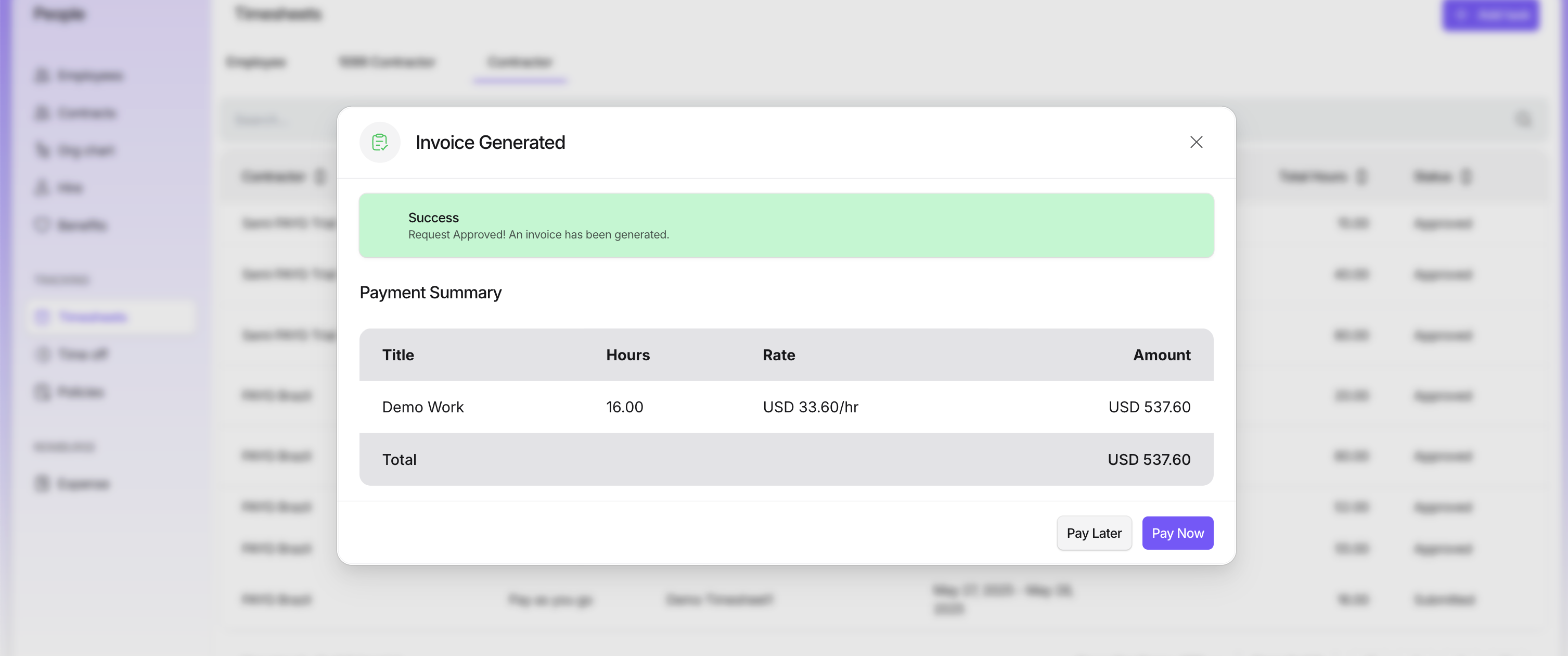Image resolution: width=1568 pixels, height=656 pixels.
Task: Click the Expense icon in sidebar
Action: 42,484
